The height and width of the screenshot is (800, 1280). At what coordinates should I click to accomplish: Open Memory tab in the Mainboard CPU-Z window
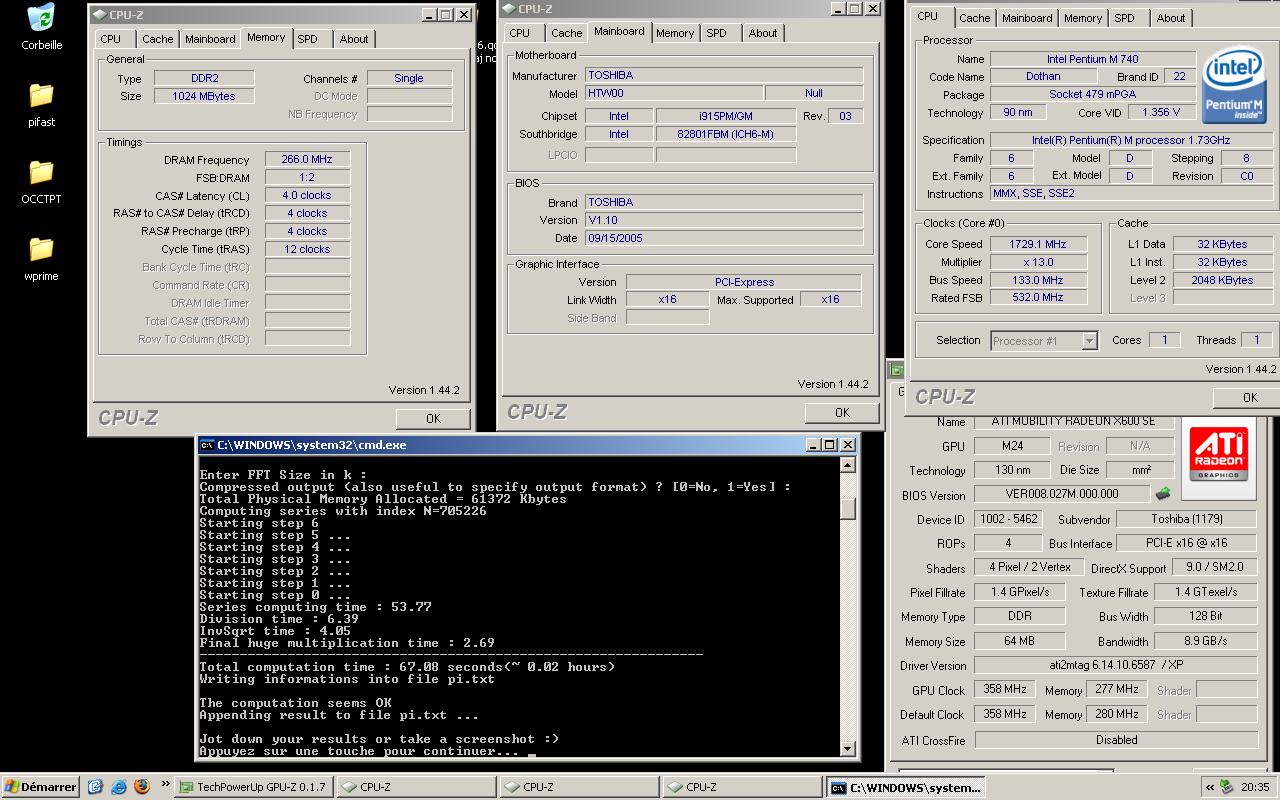(675, 33)
